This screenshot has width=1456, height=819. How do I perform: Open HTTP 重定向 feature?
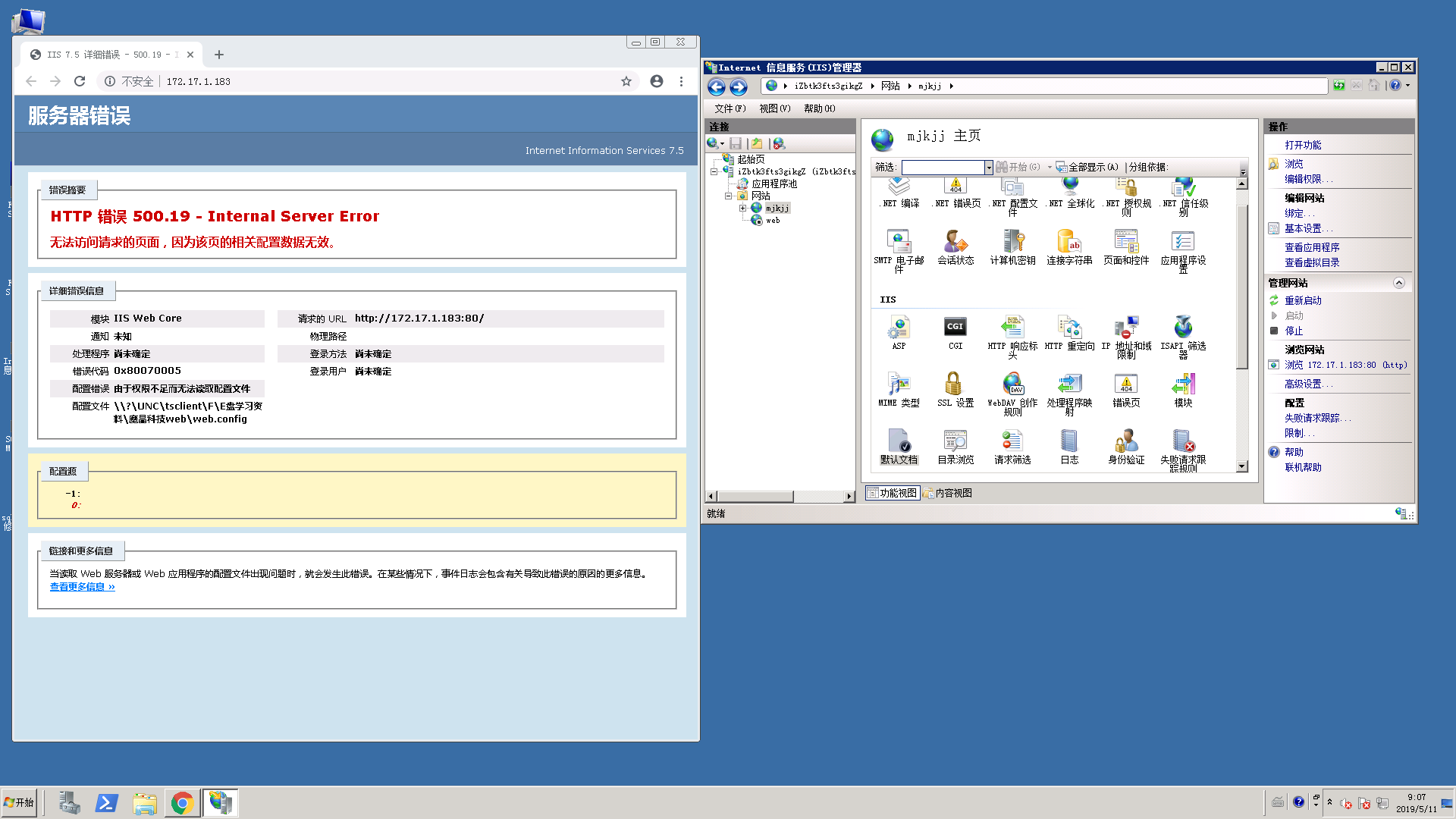pos(1069,332)
